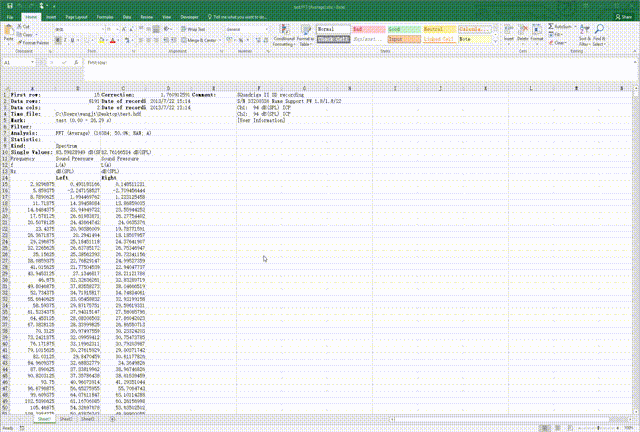Click the zoom slider in status bar
This screenshot has height=432, width=640.
[x=598, y=428]
